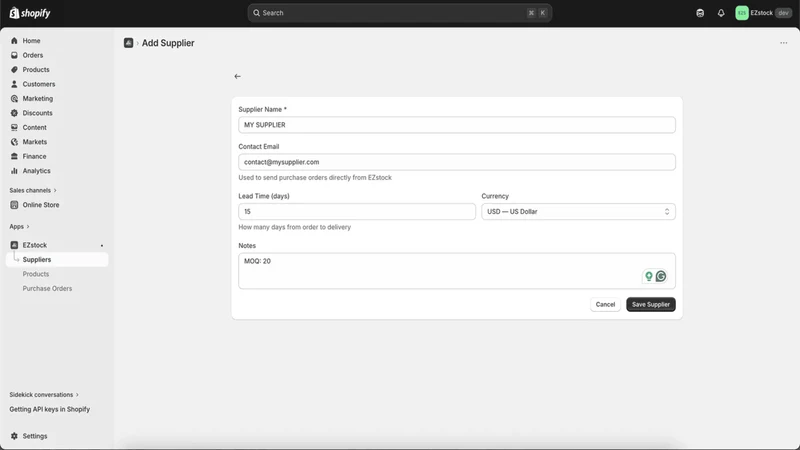Click the dev badge in top bar
Viewport: 800px width, 450px height.
783,13
